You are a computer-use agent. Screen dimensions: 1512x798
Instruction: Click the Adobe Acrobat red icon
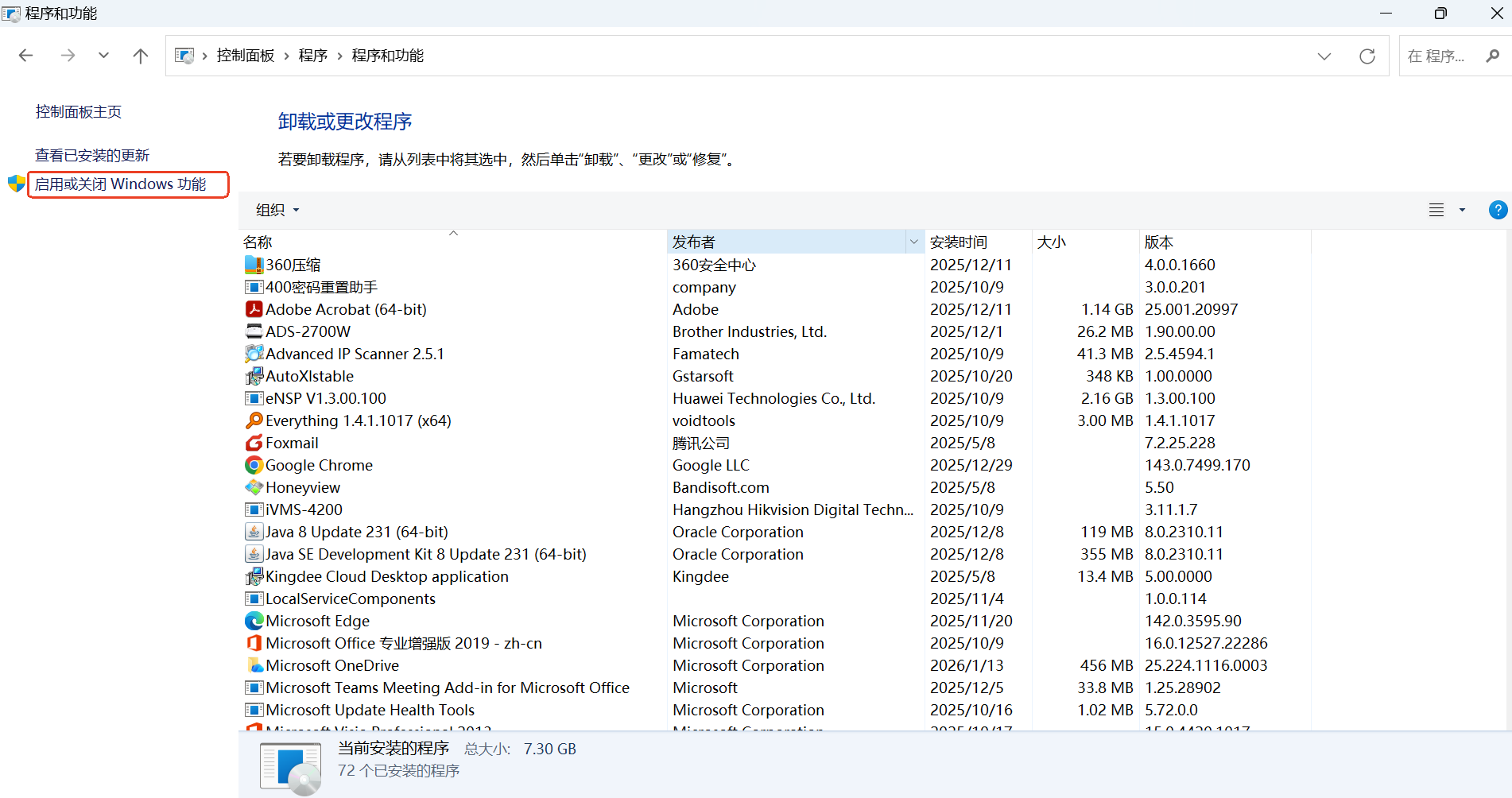pyautogui.click(x=254, y=309)
